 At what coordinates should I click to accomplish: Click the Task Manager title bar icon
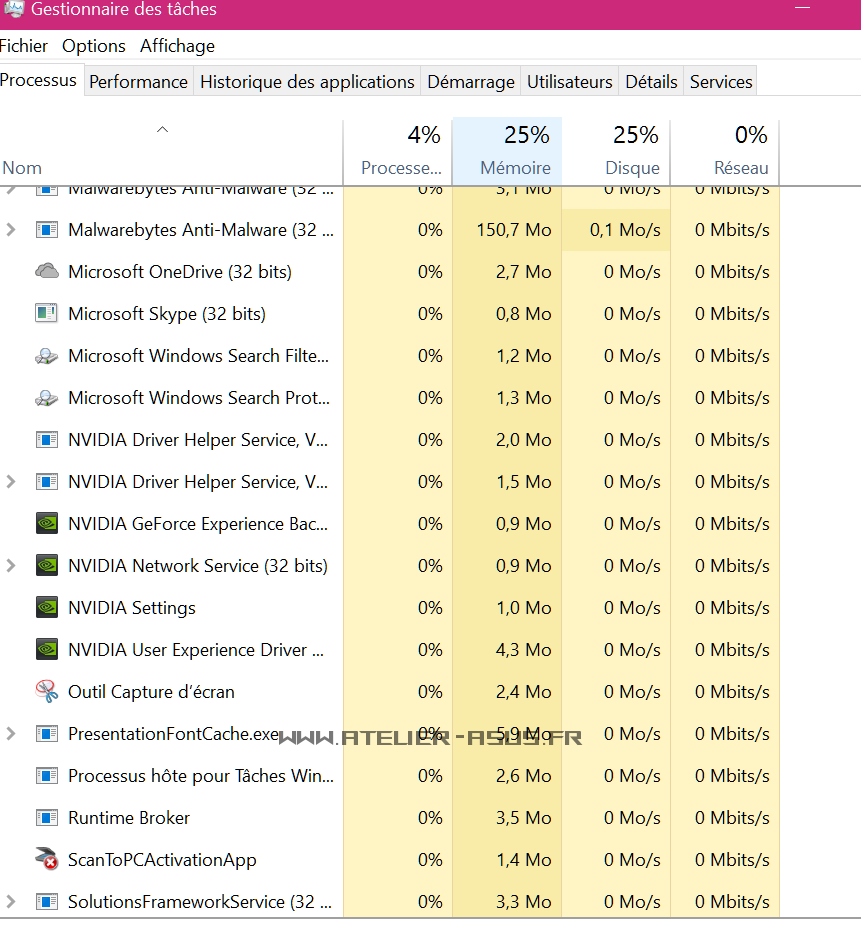pyautogui.click(x=13, y=9)
